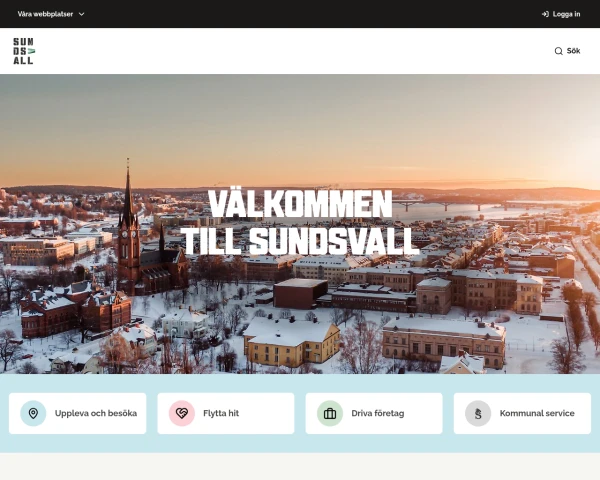Open the Våra webbplatser menu
Viewport: 600px width, 480px height.
pos(51,14)
